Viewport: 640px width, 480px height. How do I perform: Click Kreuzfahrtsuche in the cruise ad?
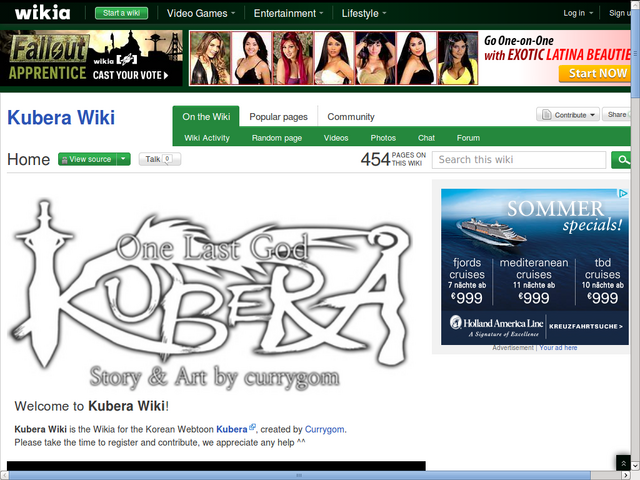(586, 327)
